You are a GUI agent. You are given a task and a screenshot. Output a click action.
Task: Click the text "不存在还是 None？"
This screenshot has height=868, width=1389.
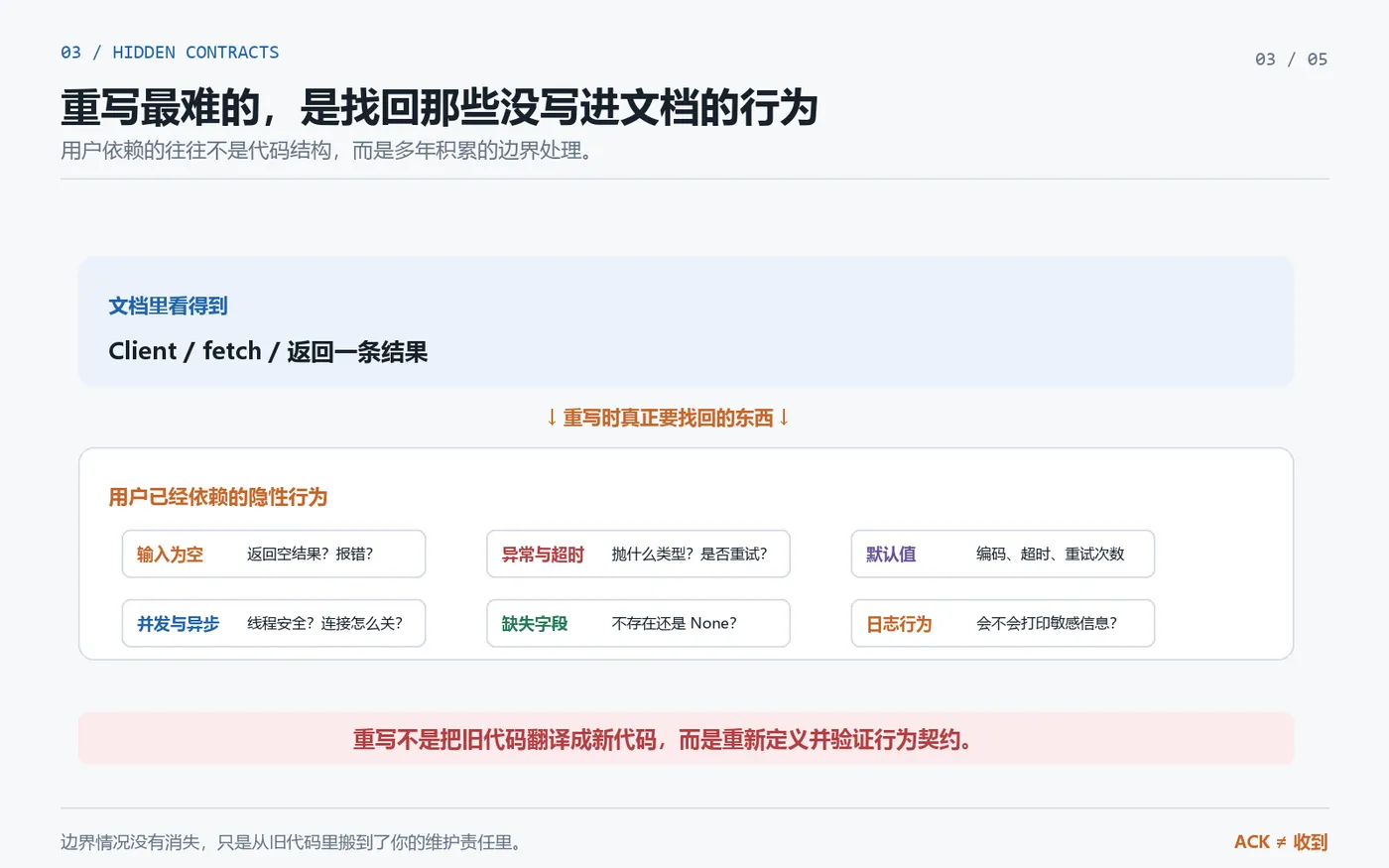(675, 624)
